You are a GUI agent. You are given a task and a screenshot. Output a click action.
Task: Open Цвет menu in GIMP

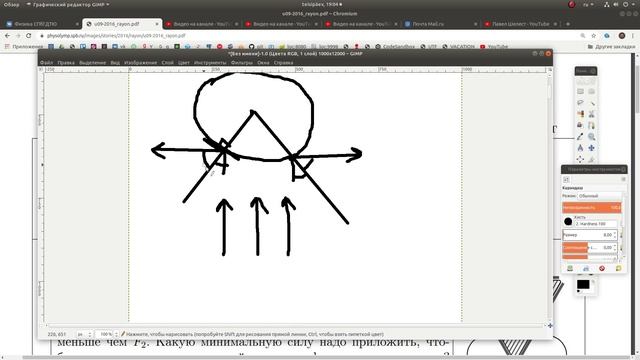184,62
